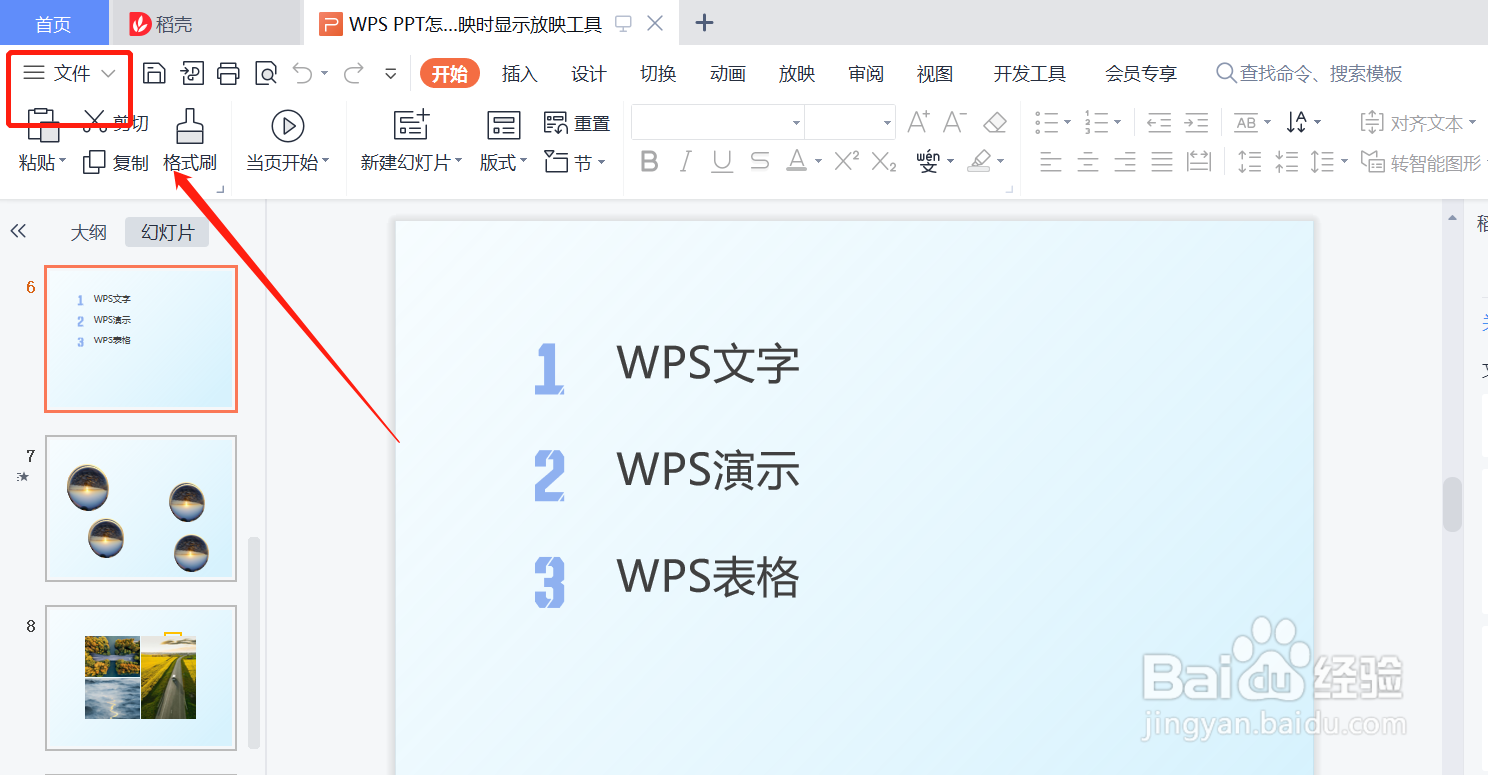Switch slide panel to Outline (大纲) view
The width and height of the screenshot is (1488, 775).
(x=88, y=232)
